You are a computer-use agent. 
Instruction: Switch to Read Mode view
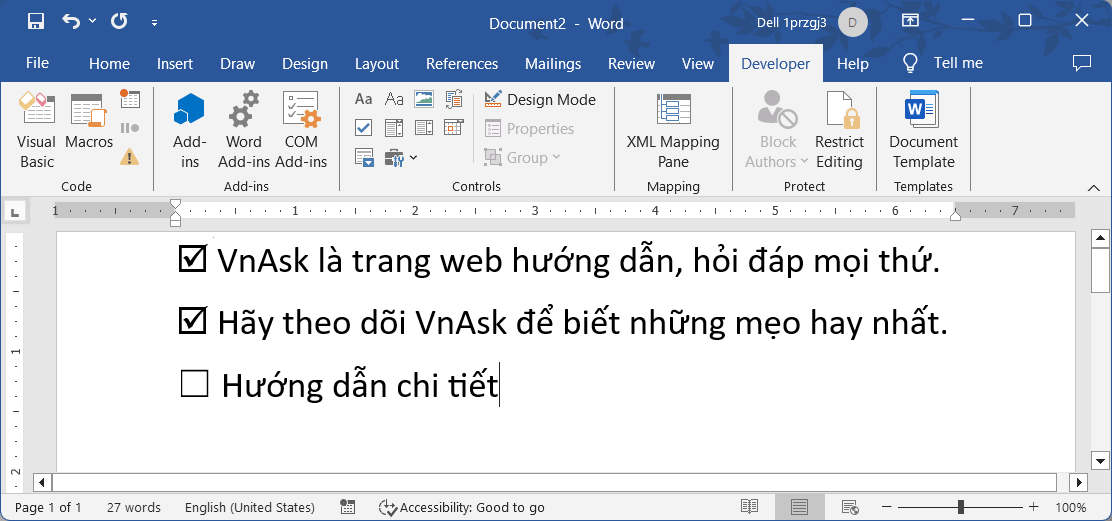(750, 507)
